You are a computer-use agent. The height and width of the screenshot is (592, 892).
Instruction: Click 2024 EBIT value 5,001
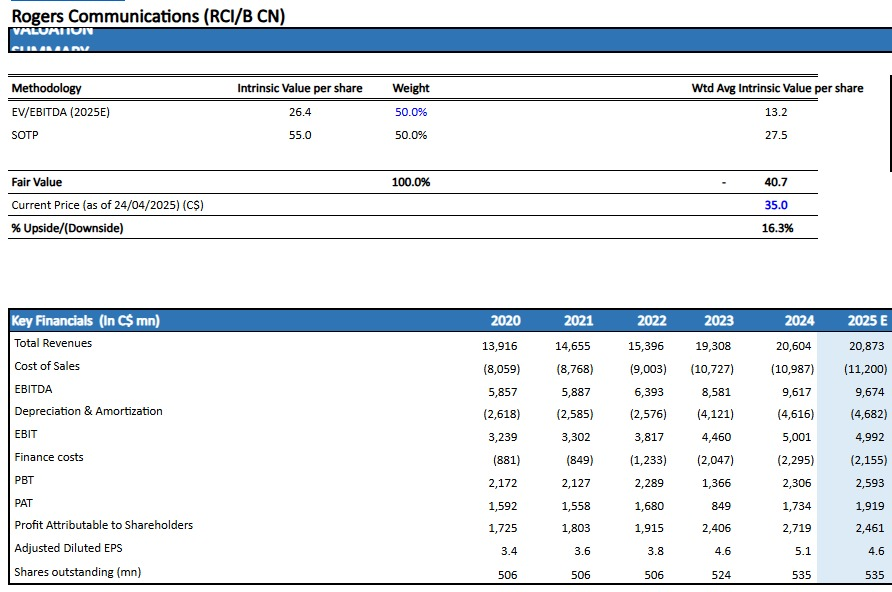point(797,437)
